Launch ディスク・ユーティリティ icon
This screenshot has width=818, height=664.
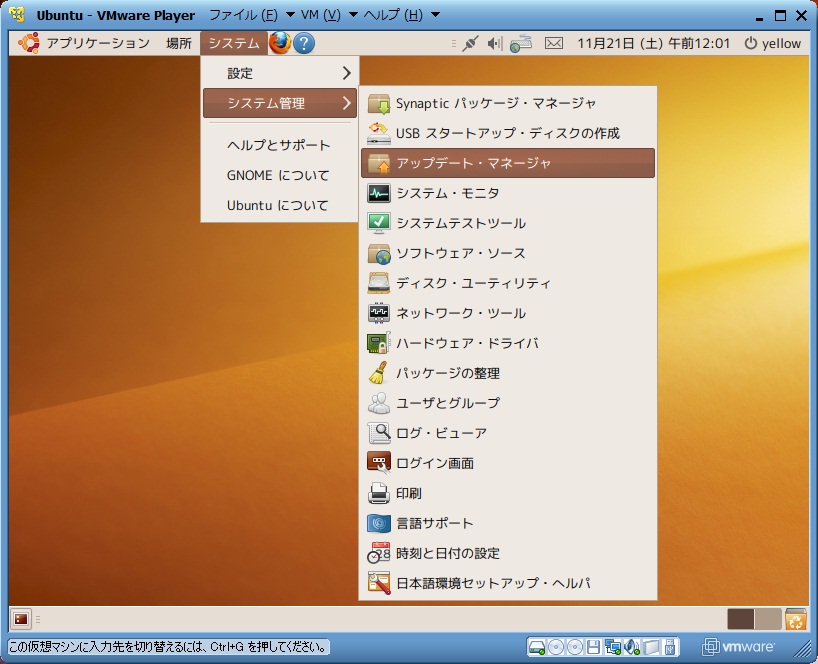[379, 283]
